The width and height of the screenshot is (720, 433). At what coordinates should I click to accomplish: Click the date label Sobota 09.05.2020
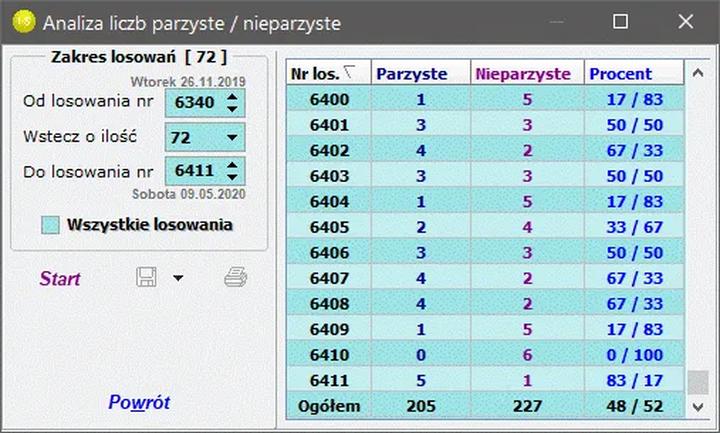189,194
